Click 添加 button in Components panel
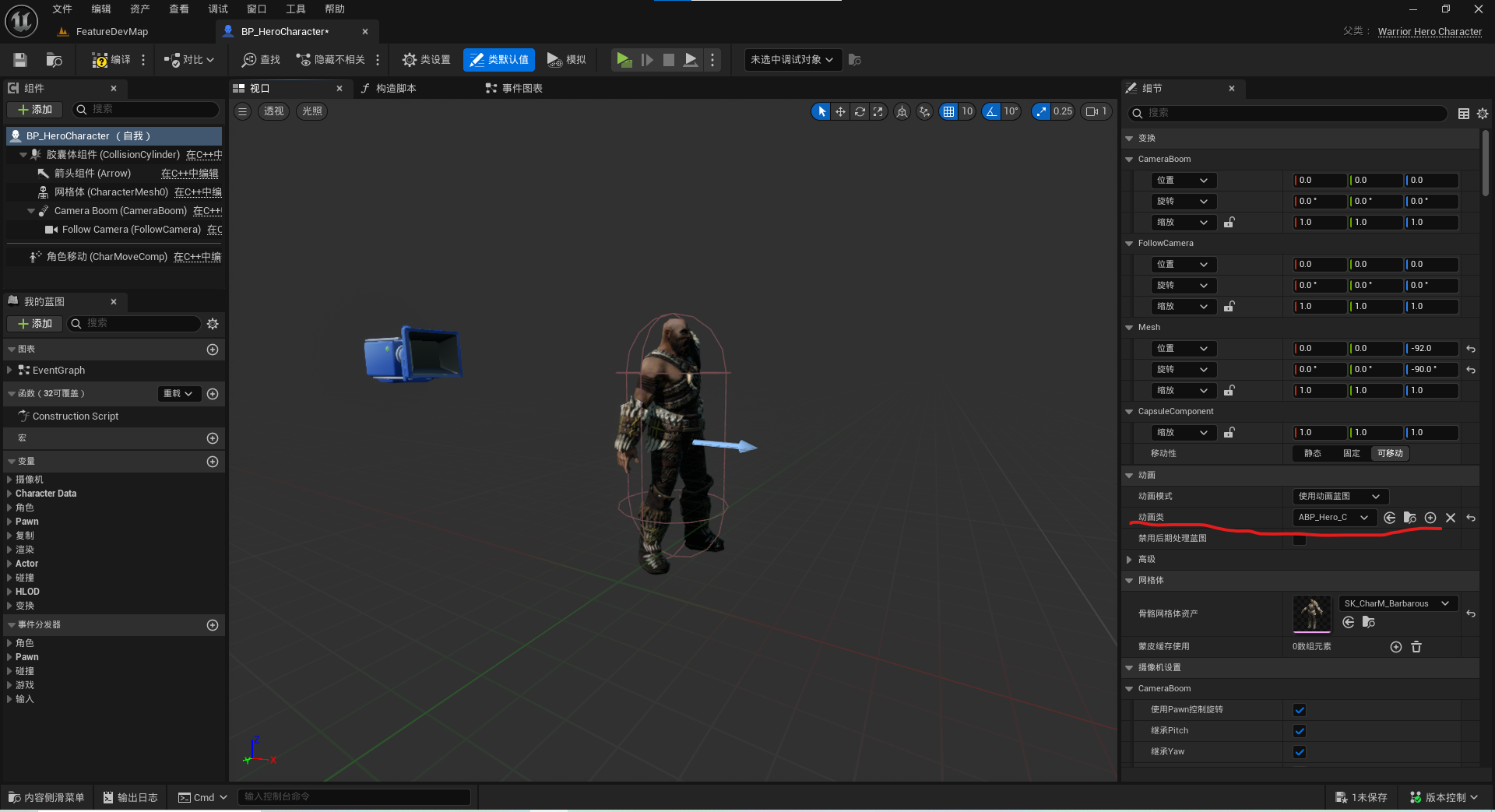The image size is (1495, 812). (35, 110)
